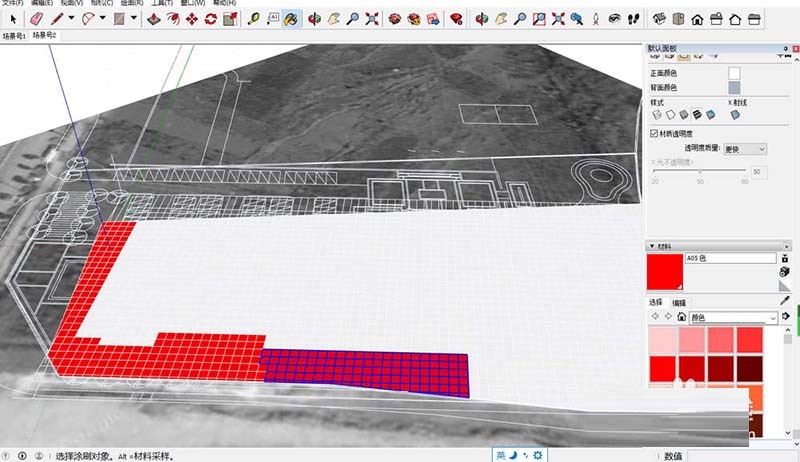This screenshot has width=800, height=462.
Task: Switch to Top view icon
Action: (x=678, y=19)
